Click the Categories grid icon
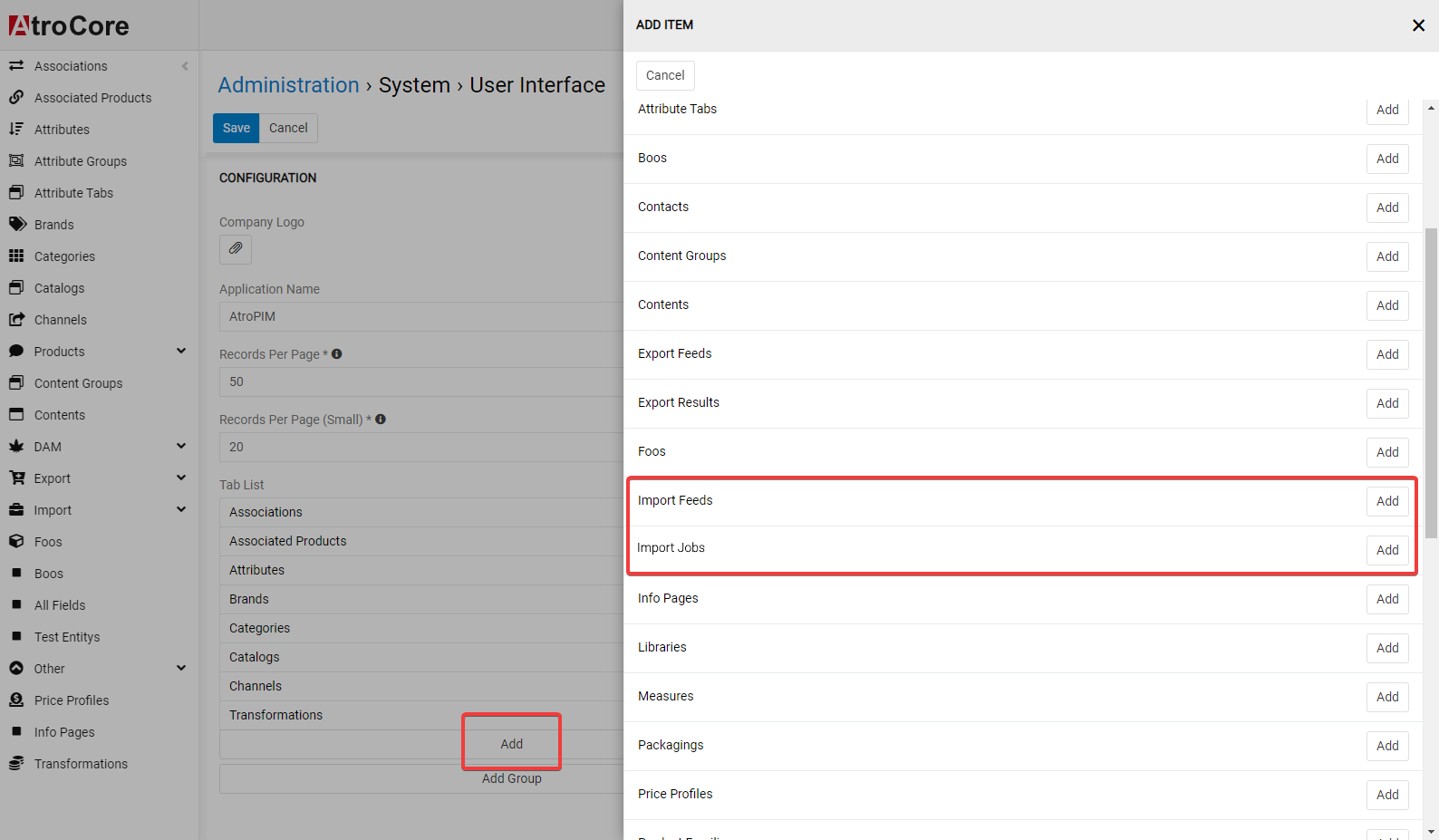Screen dimensions: 1439x840 tap(16, 256)
